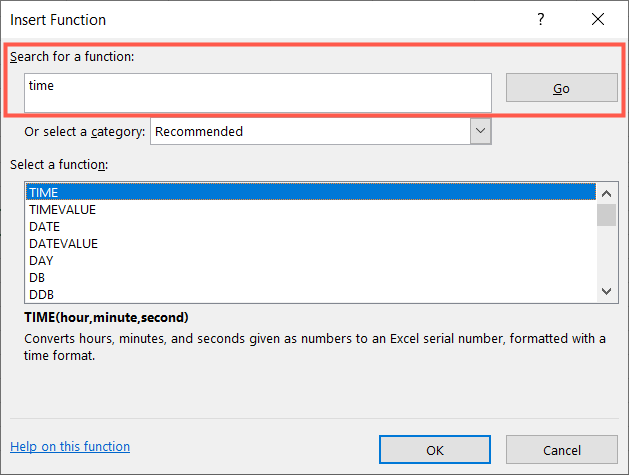
Task: Select the TIME function
Action: 310,192
